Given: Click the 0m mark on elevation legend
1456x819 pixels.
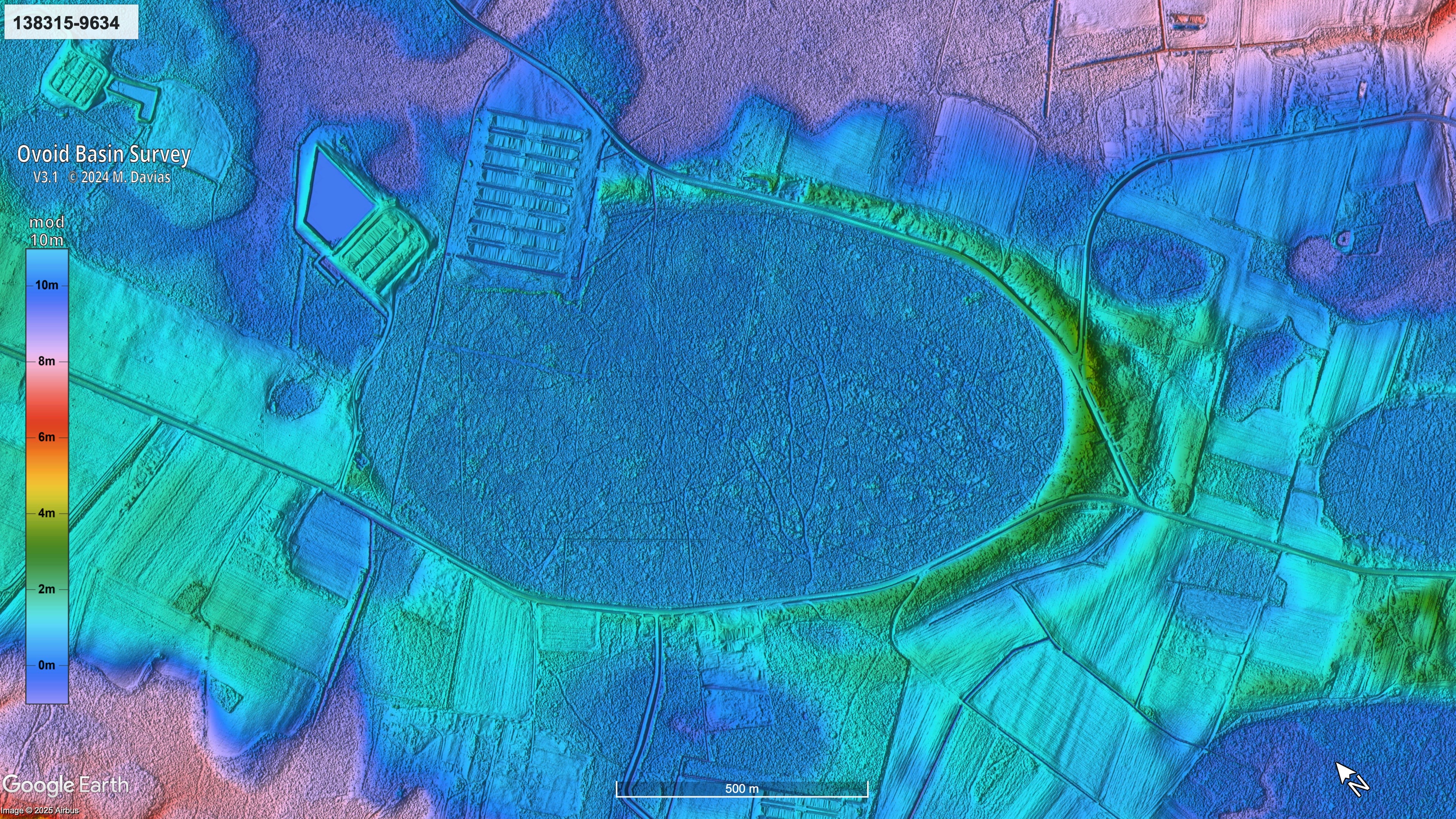Looking at the screenshot, I should pos(47,665).
